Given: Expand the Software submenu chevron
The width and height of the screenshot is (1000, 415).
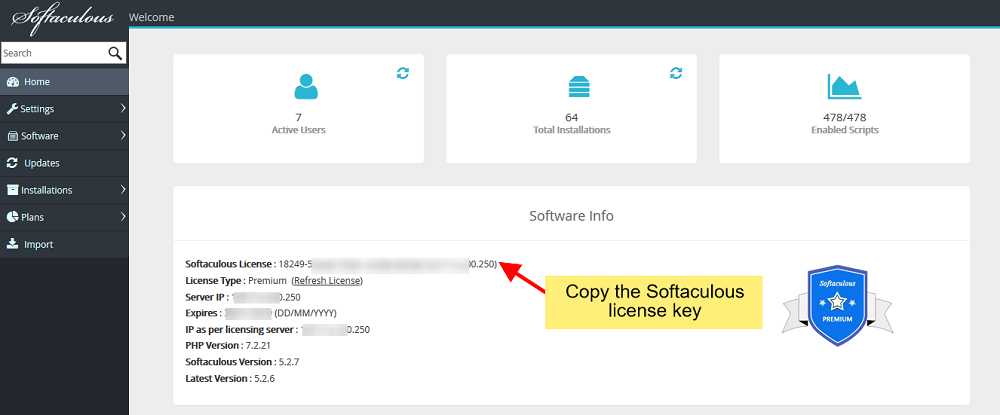Looking at the screenshot, I should pos(122,136).
